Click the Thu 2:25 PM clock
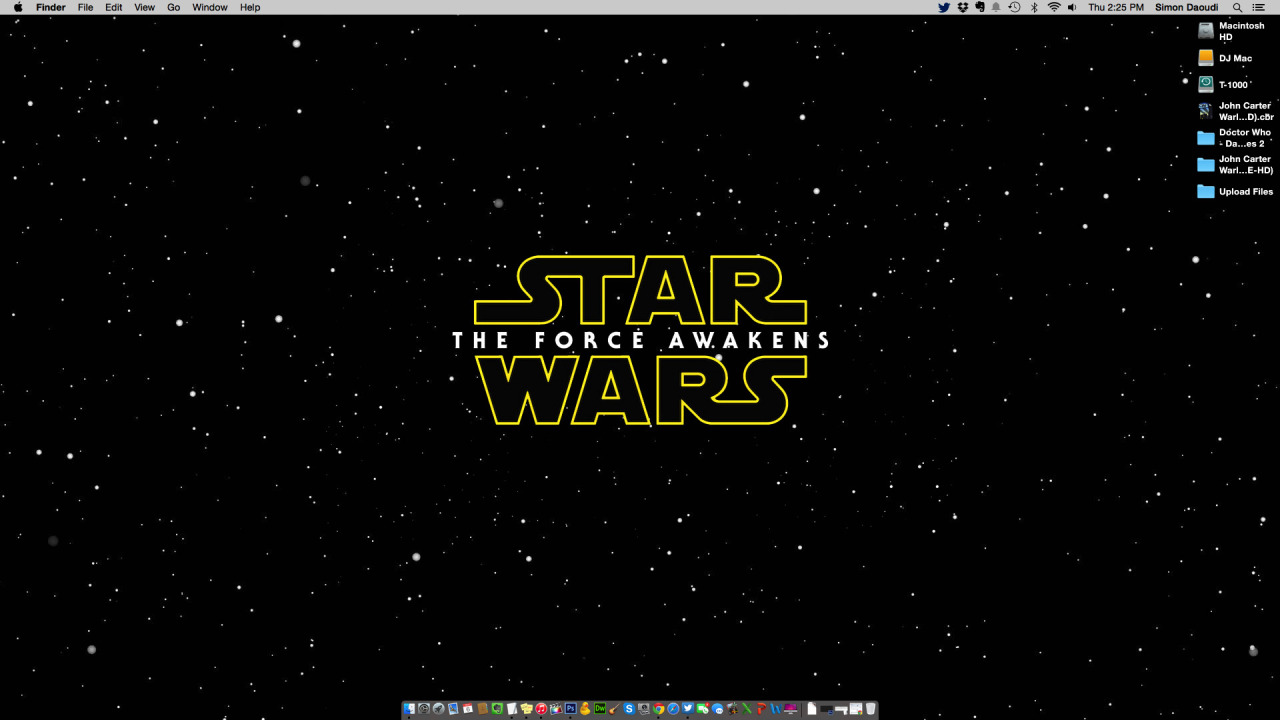Image resolution: width=1280 pixels, height=720 pixels. pyautogui.click(x=1116, y=7)
